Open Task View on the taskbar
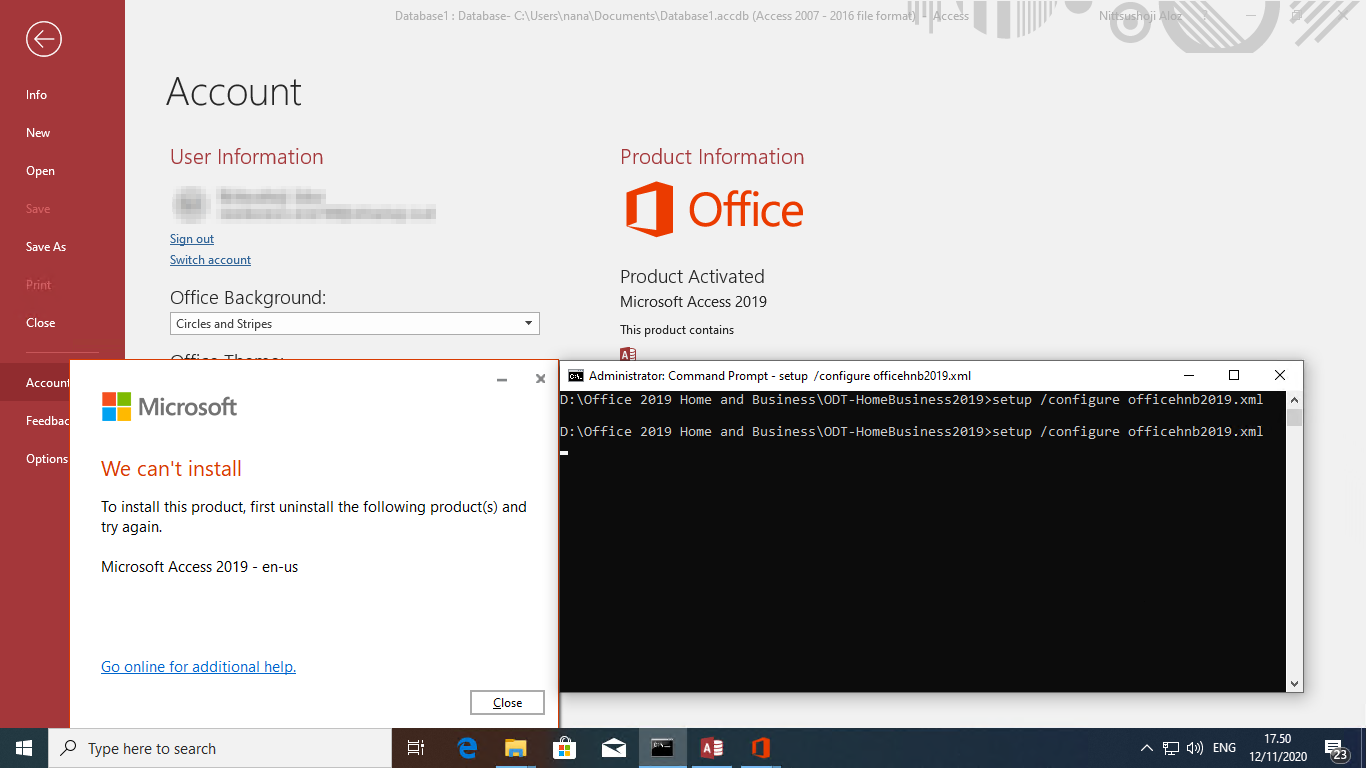Image resolution: width=1366 pixels, height=768 pixels. pos(416,747)
